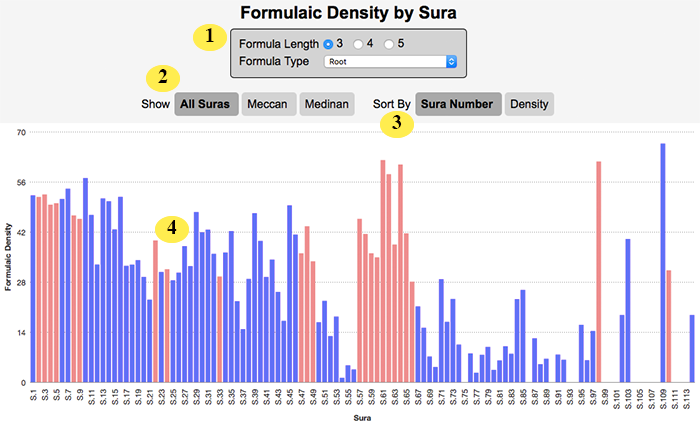The width and height of the screenshot is (700, 425).
Task: Click yellow annotation marker 4
Action: point(172,229)
